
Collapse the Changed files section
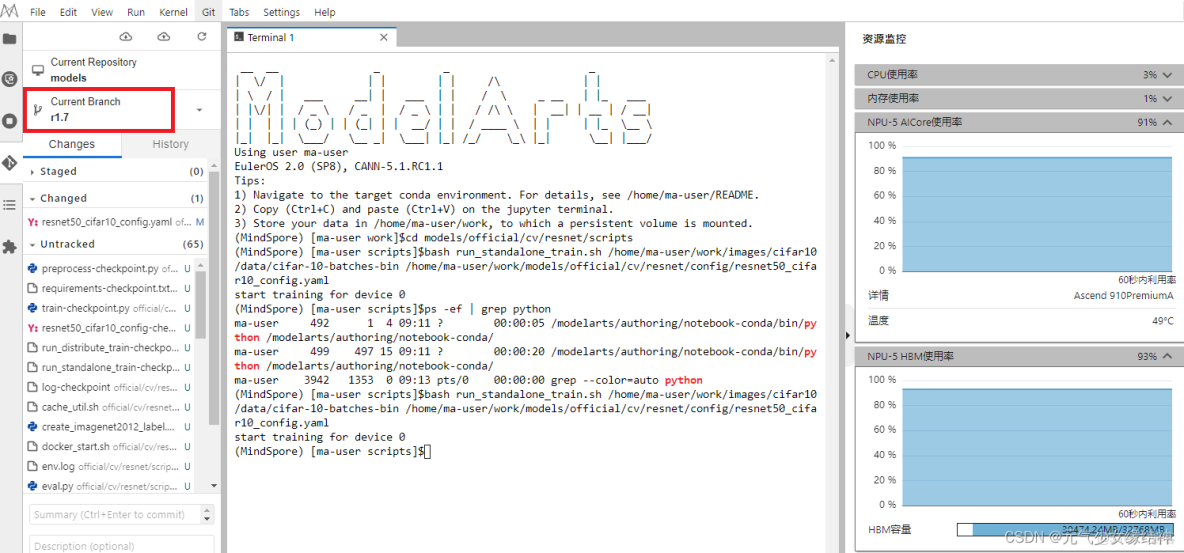tap(32, 198)
